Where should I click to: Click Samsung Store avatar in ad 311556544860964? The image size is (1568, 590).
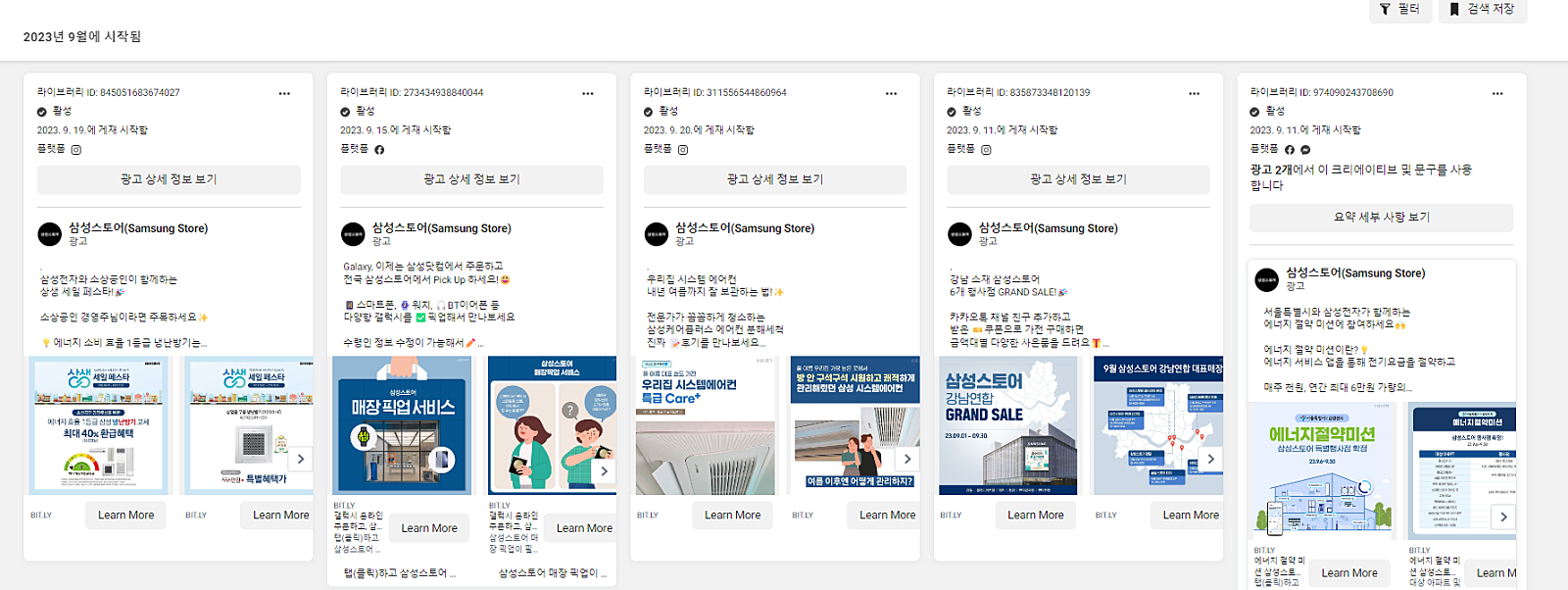pyautogui.click(x=657, y=234)
